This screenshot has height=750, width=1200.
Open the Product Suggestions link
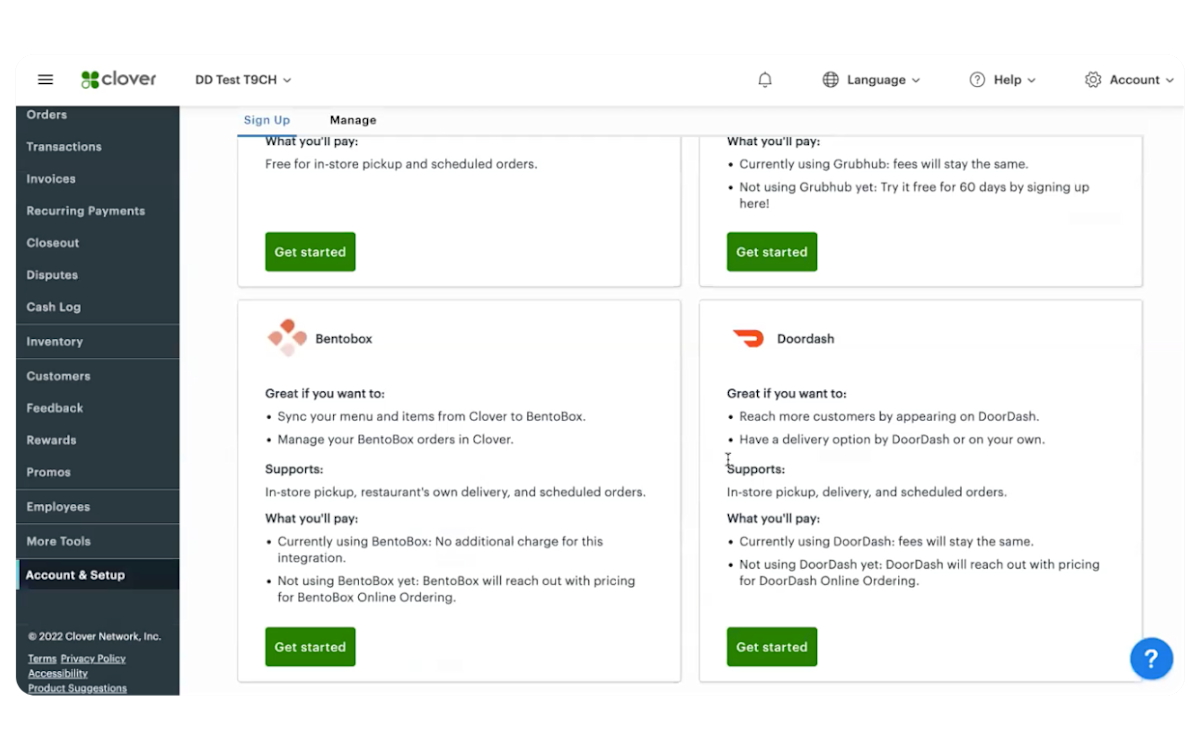(x=77, y=688)
